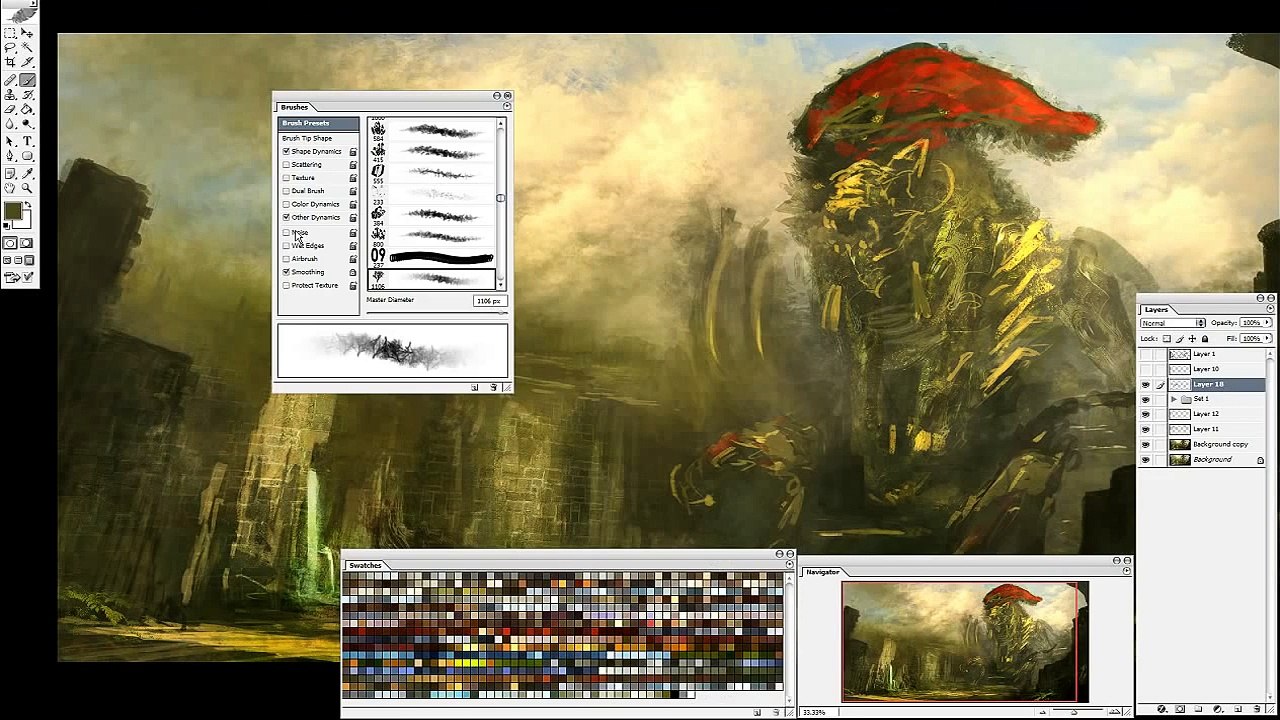Select the History Brush tool
Screen dimensions: 1280x720
(27, 94)
